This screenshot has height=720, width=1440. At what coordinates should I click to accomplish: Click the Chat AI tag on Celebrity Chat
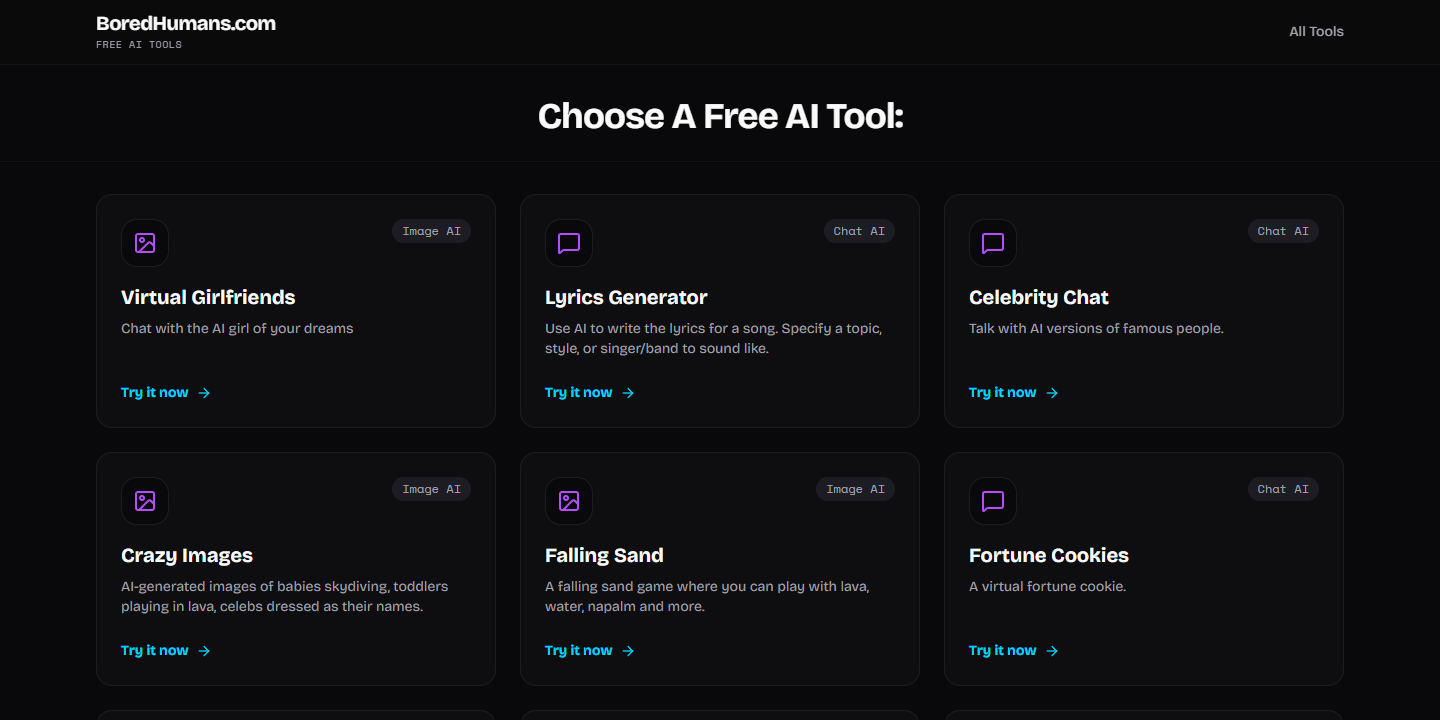point(1283,231)
